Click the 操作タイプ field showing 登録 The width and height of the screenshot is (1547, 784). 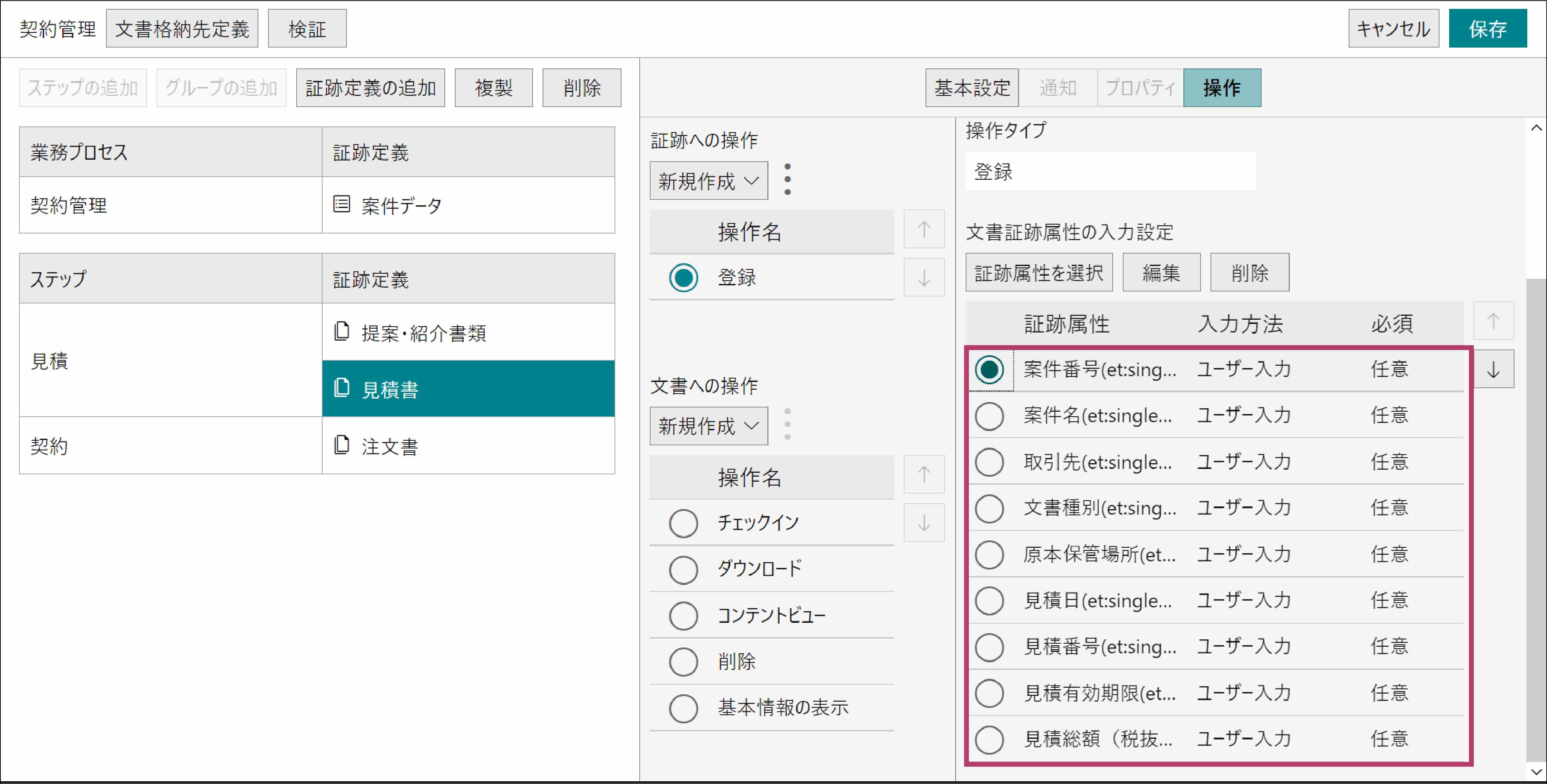(1110, 171)
